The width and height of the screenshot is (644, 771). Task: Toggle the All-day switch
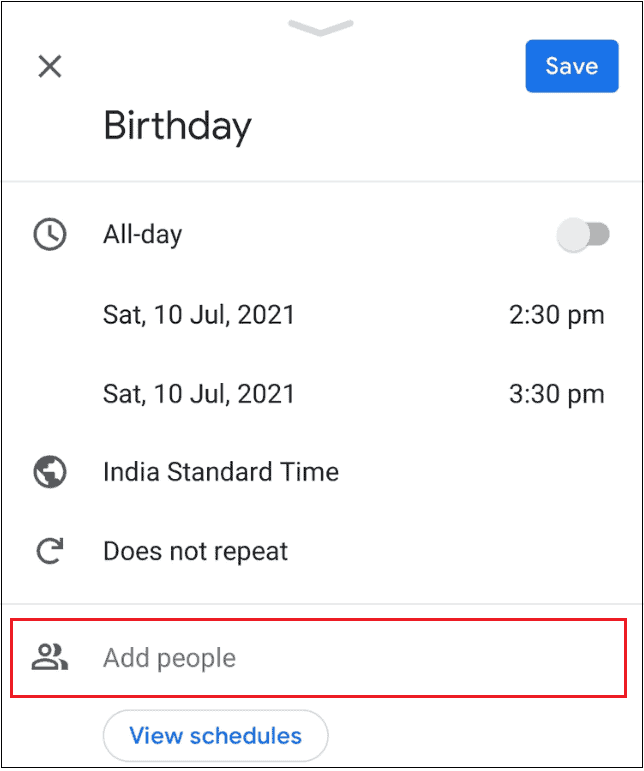pyautogui.click(x=583, y=236)
